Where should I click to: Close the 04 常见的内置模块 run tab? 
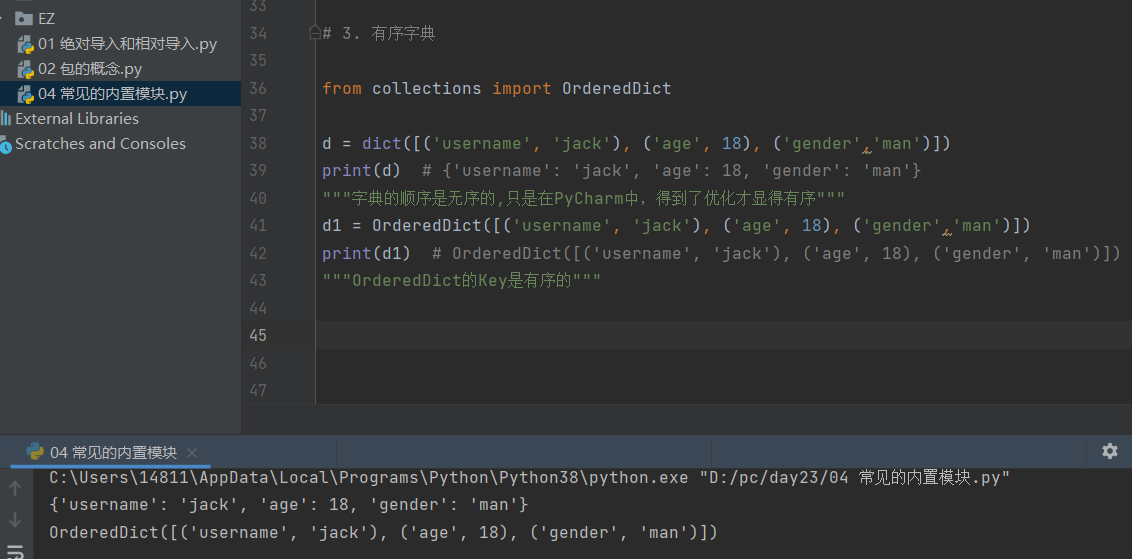(x=191, y=454)
